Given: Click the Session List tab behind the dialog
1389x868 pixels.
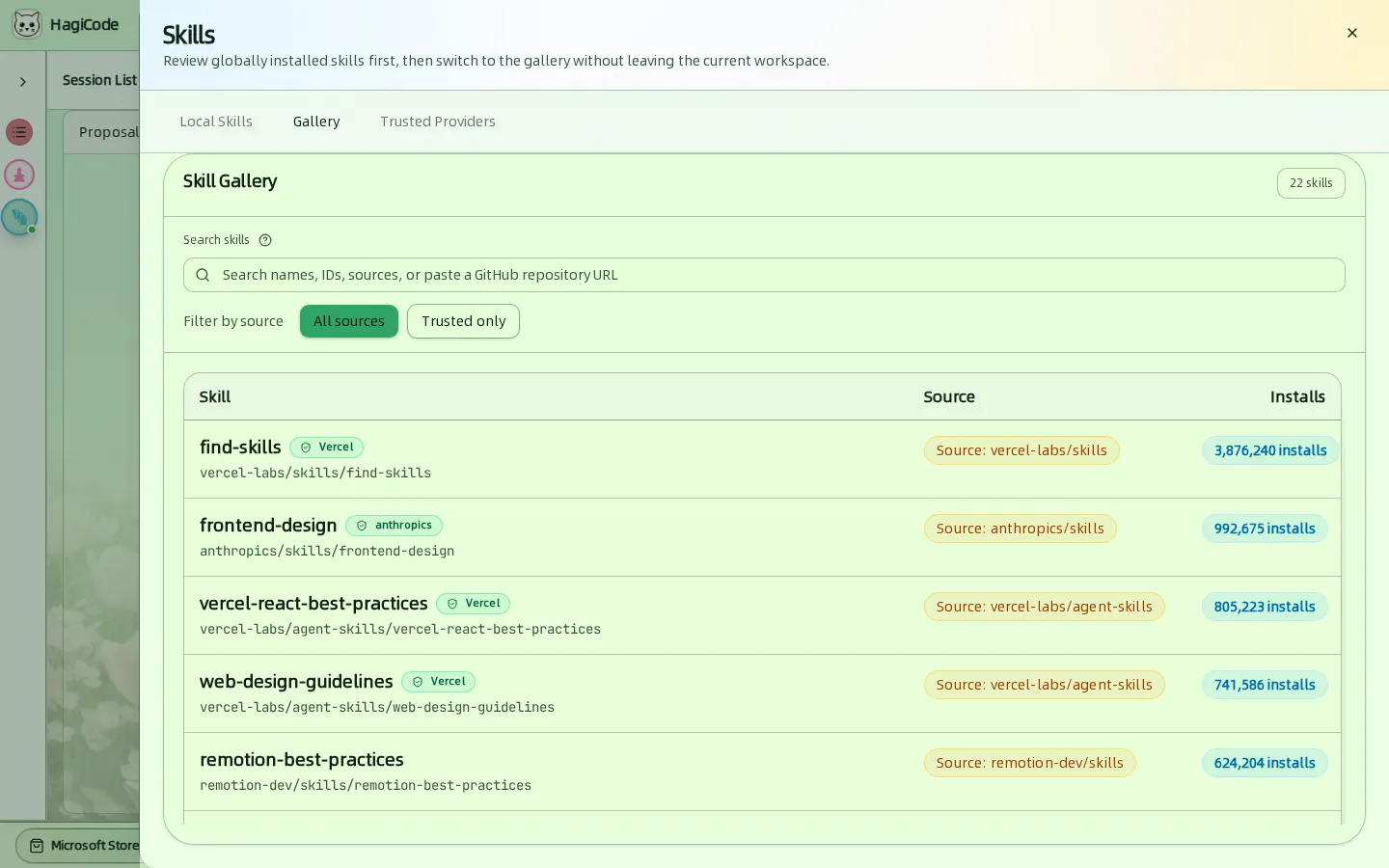Looking at the screenshot, I should click(x=99, y=80).
